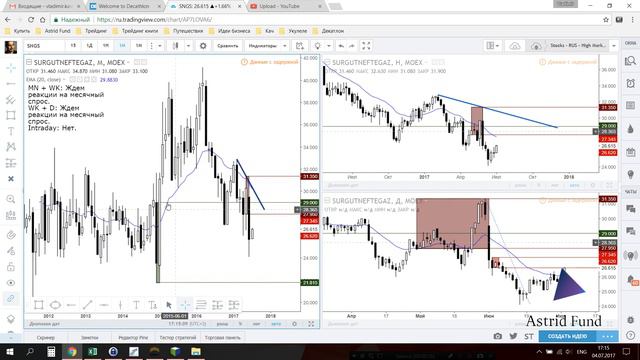The image size is (640, 360).
Task: Expand more time intervals dropdown
Action: pyautogui.click(x=160, y=46)
